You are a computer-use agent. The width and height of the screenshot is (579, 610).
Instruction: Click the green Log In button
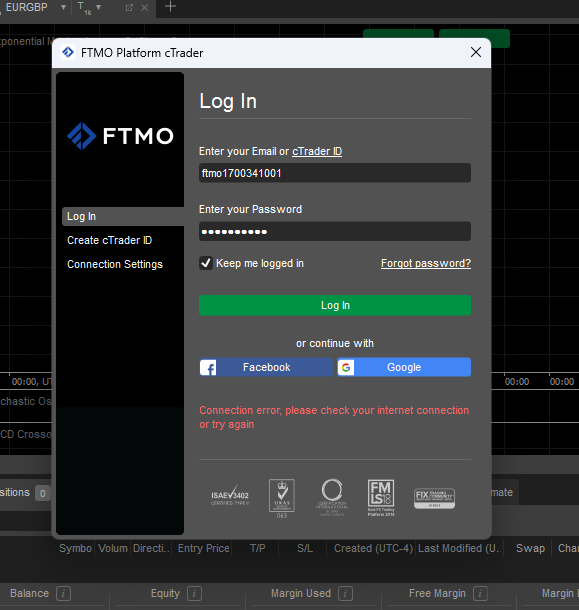tap(335, 305)
